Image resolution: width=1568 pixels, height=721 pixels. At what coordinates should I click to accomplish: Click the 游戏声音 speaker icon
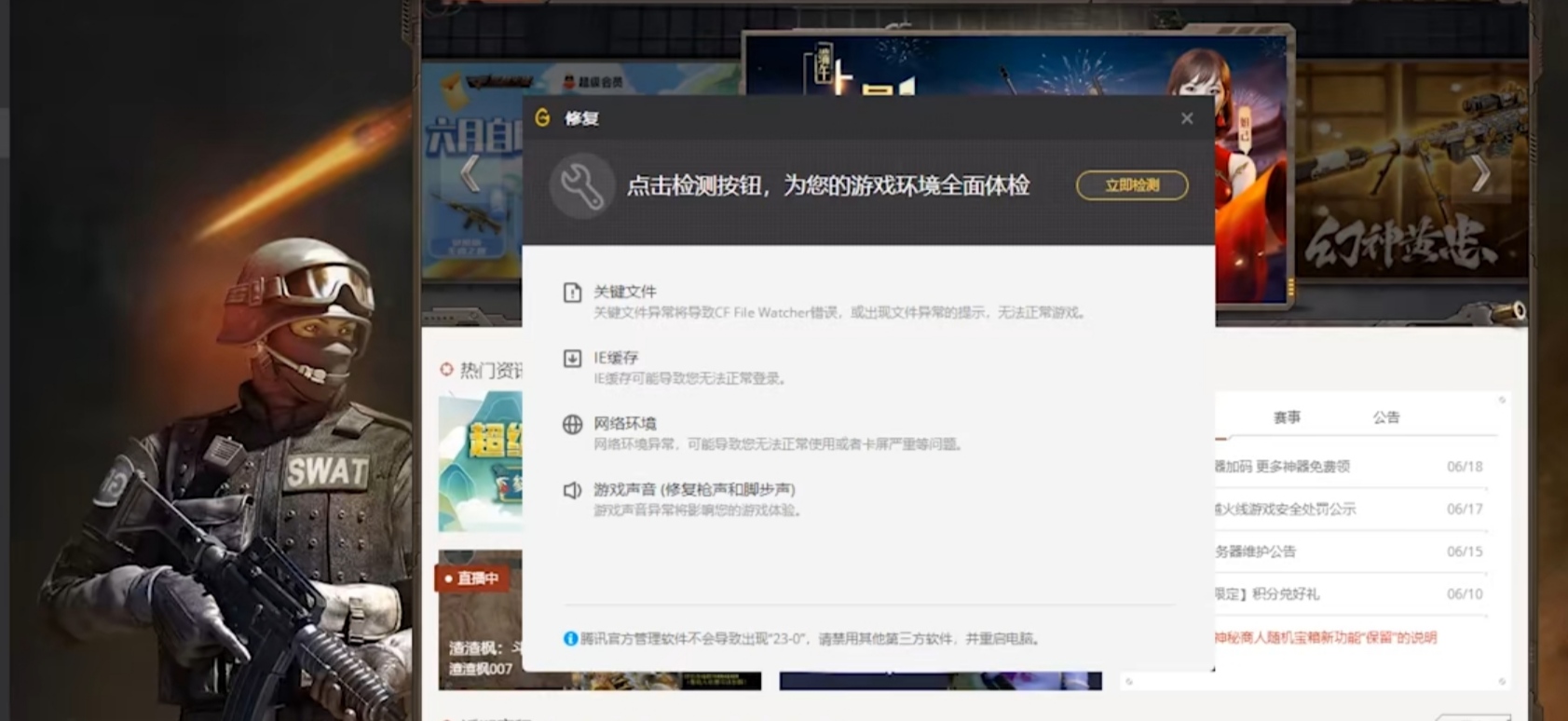coord(572,490)
